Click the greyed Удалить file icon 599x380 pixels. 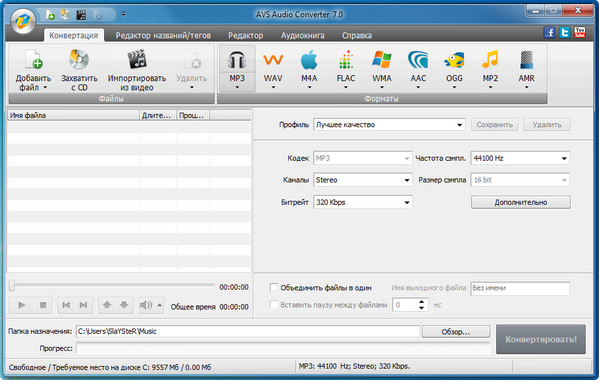tap(192, 60)
